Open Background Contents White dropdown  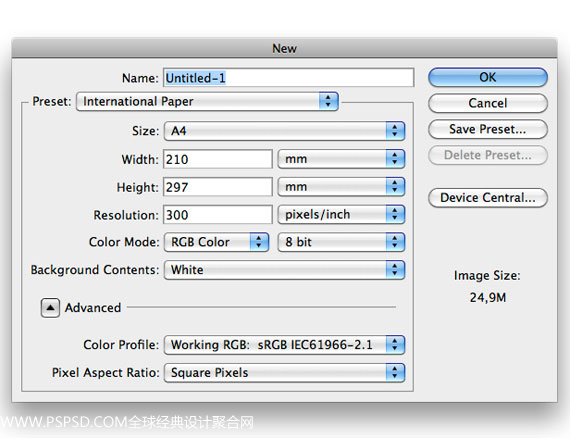(284, 270)
